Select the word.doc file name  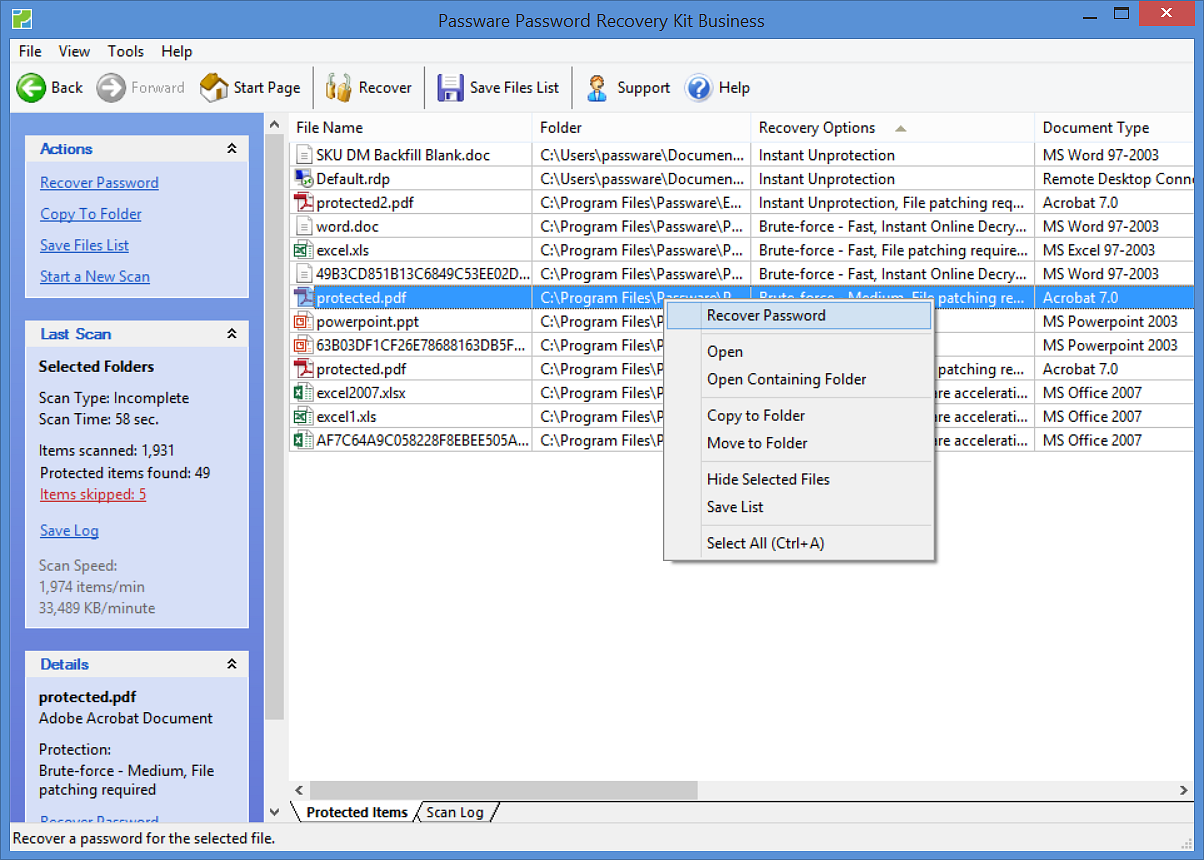[347, 227]
